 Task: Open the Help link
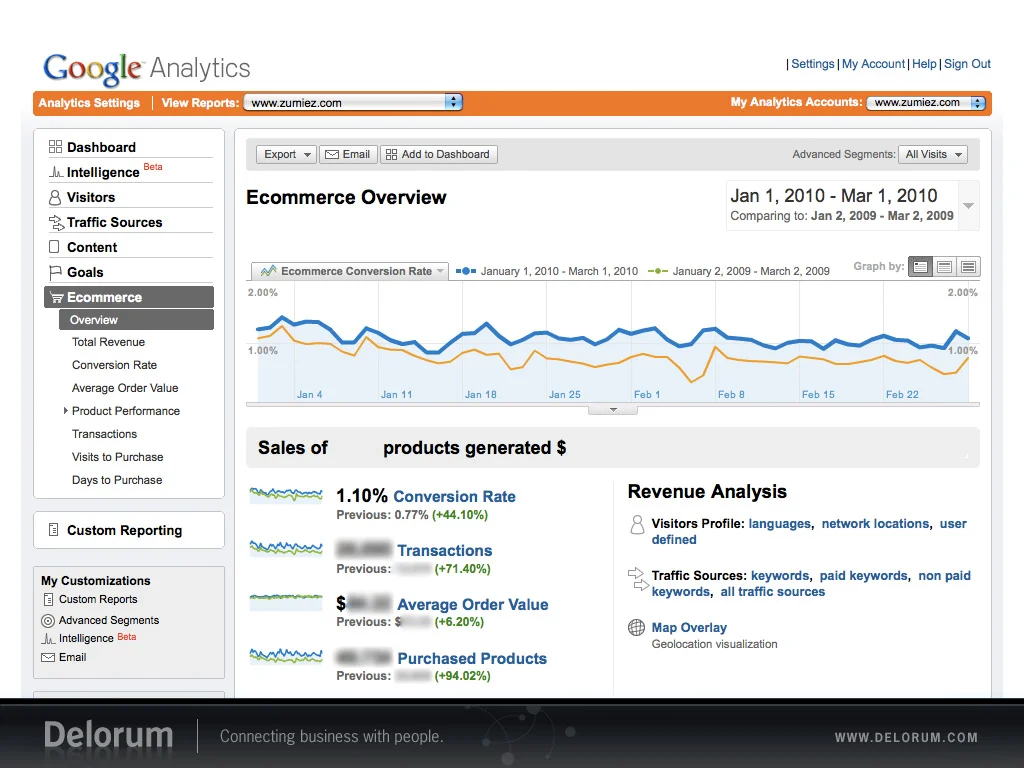tap(924, 64)
